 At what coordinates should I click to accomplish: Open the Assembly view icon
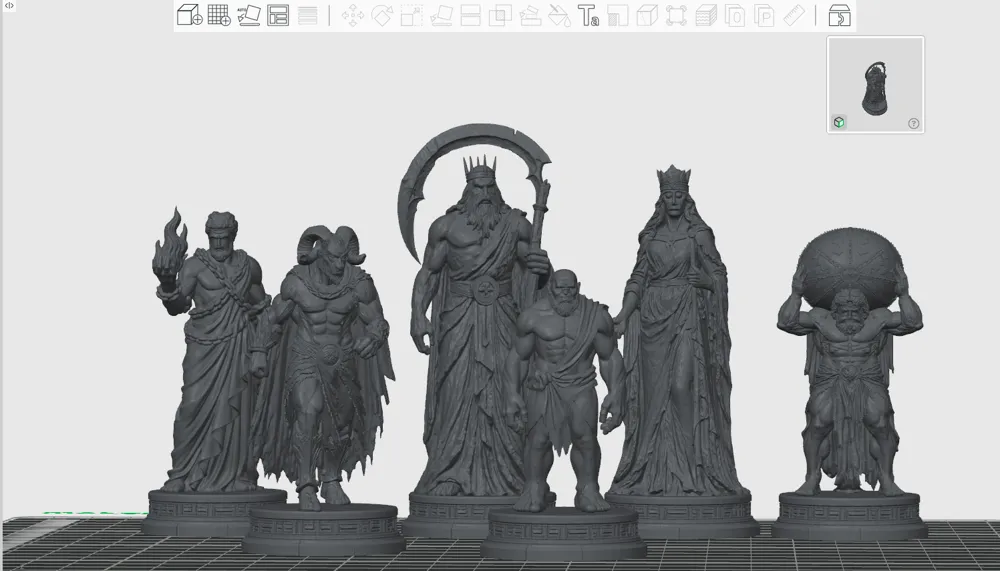click(839, 15)
